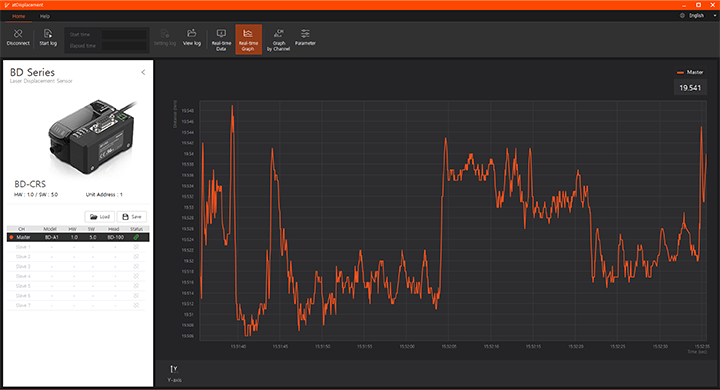Switch to Real-time Data view

pos(221,40)
